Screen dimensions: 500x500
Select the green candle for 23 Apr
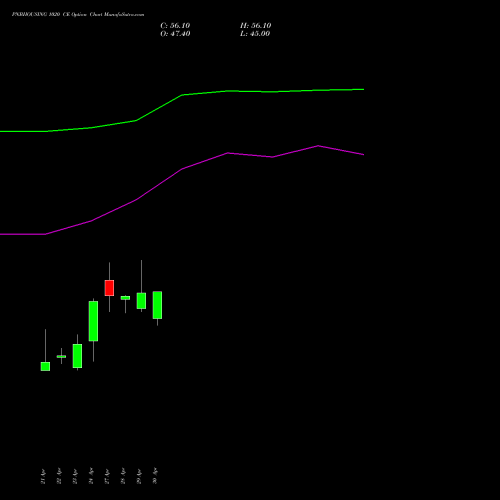coord(77,356)
